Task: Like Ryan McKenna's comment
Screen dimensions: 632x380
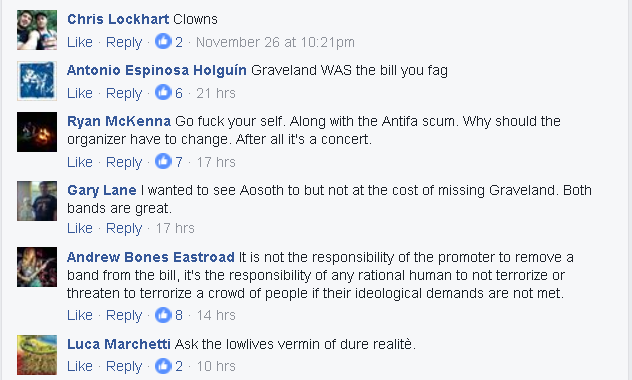Action: click(80, 162)
